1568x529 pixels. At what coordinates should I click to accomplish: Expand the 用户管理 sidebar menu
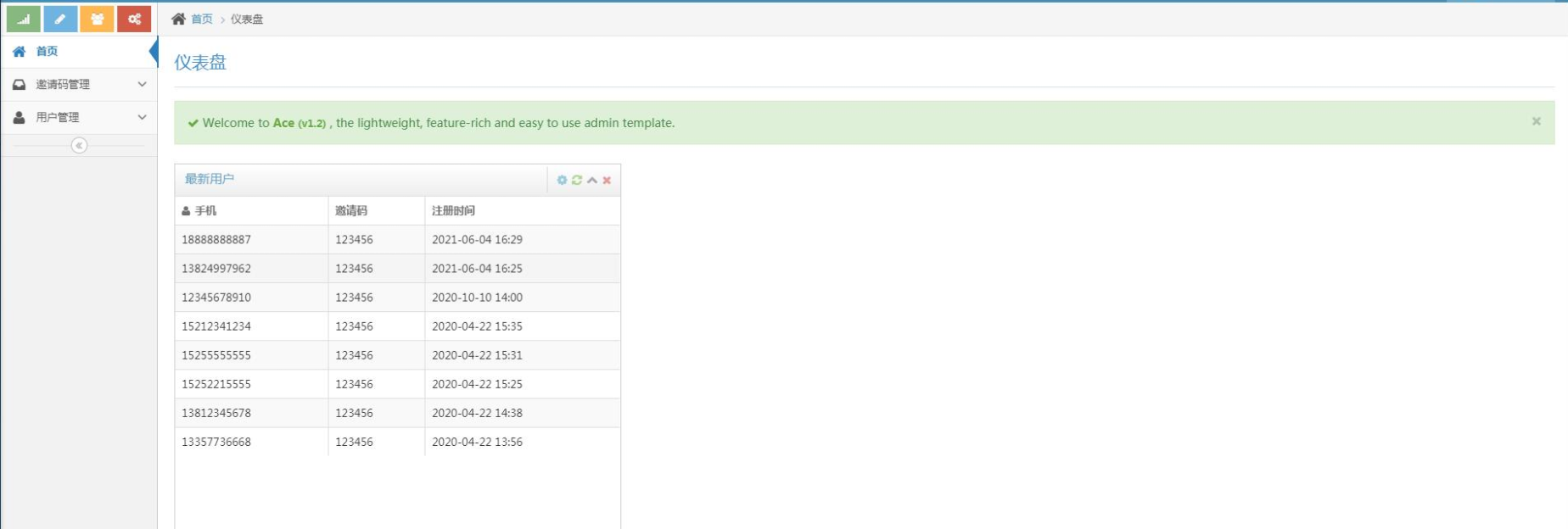(x=79, y=117)
